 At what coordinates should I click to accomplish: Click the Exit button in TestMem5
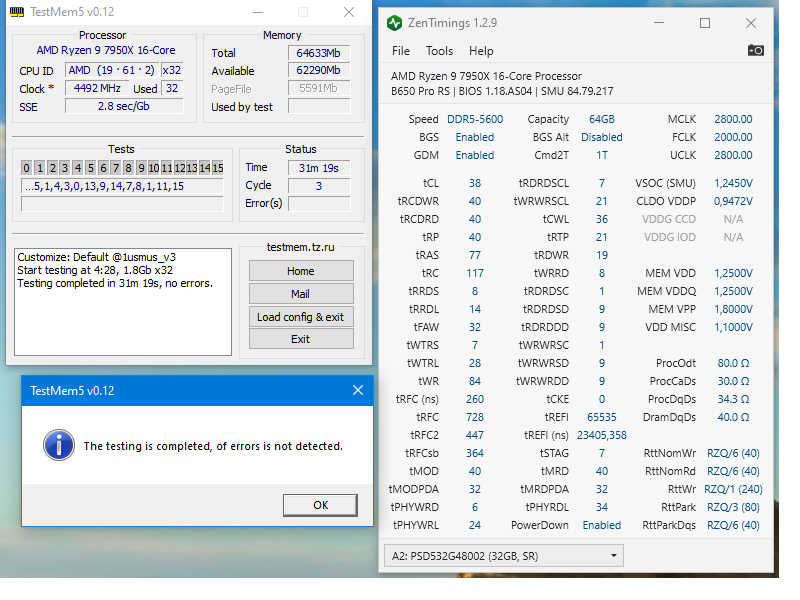point(301,339)
